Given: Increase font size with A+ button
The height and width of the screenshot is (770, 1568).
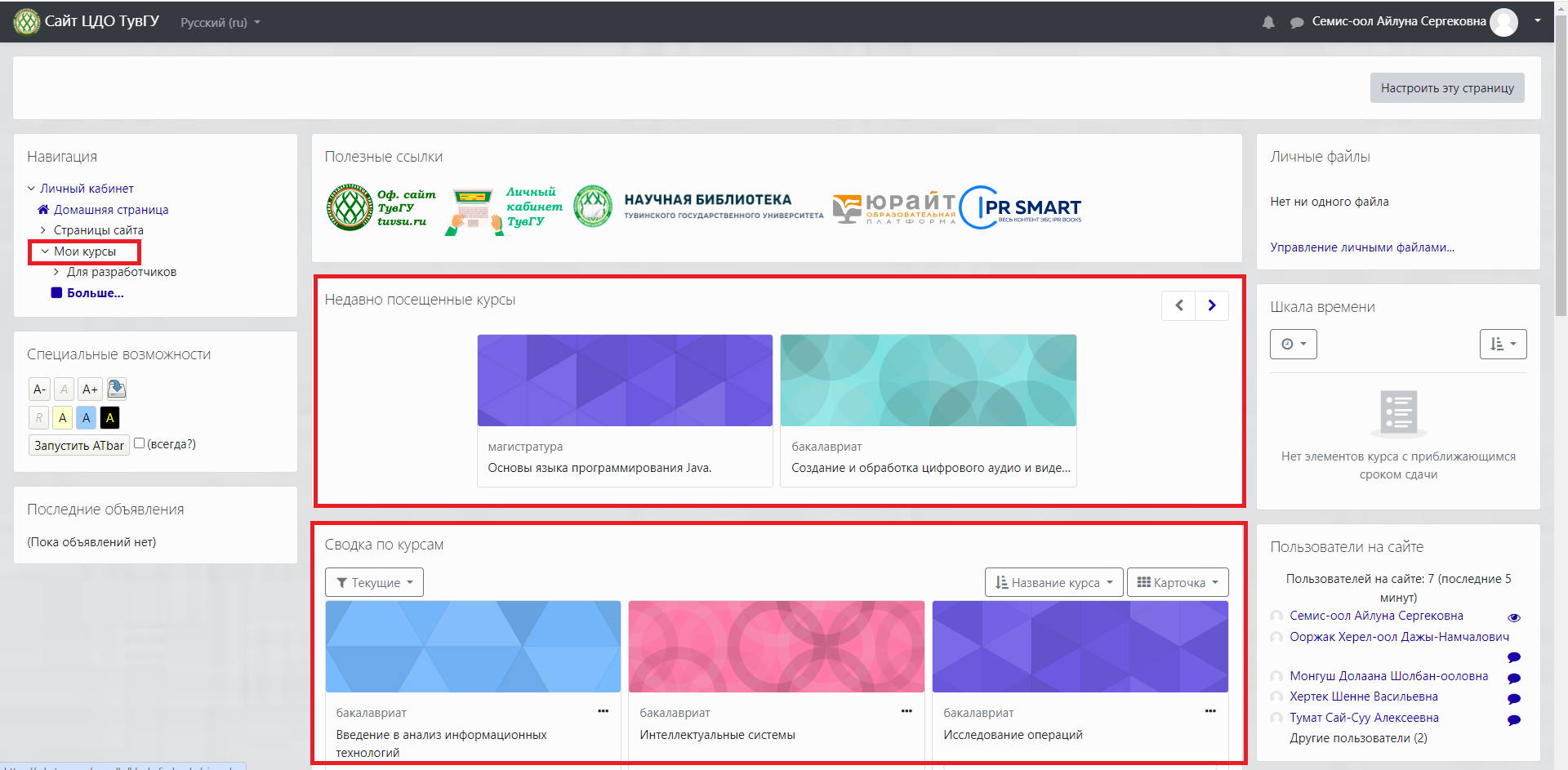Looking at the screenshot, I should point(90,389).
